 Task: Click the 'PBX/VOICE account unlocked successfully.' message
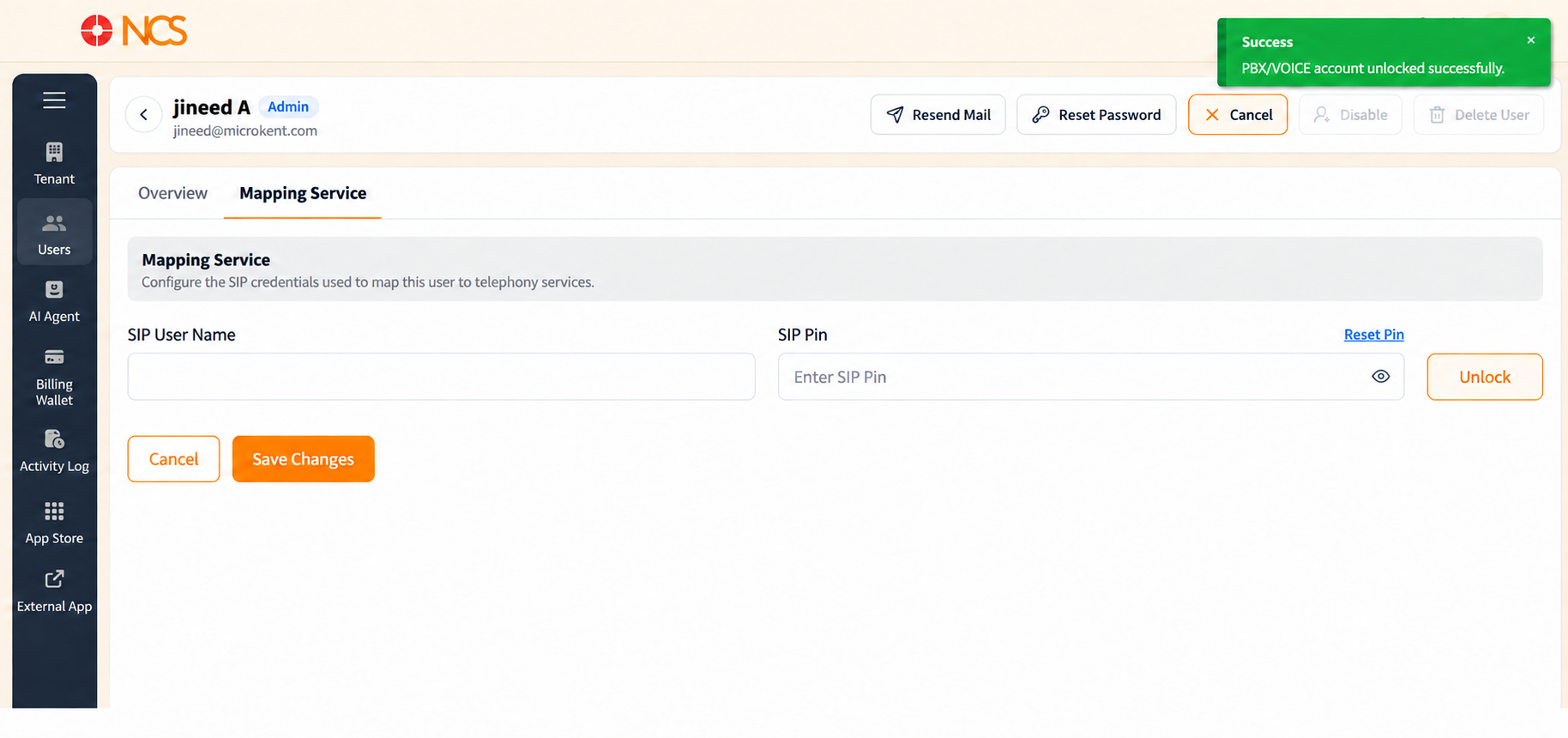pos(1372,68)
